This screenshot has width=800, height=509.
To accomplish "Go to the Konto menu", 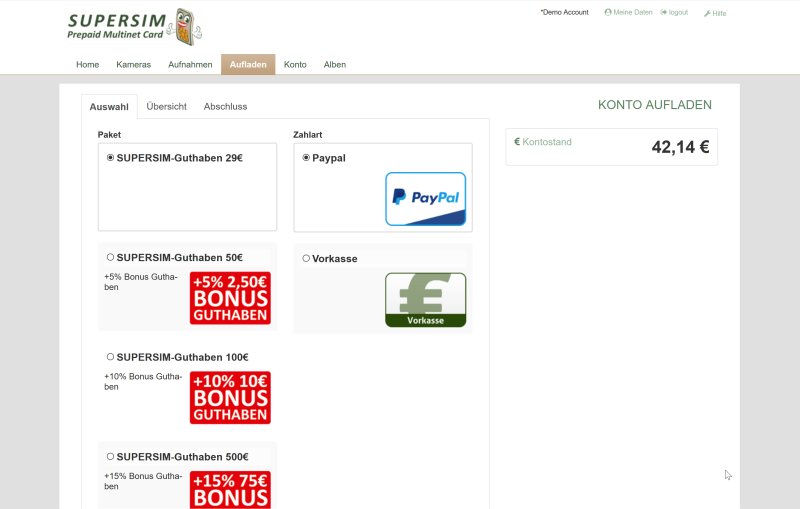I will [295, 65].
